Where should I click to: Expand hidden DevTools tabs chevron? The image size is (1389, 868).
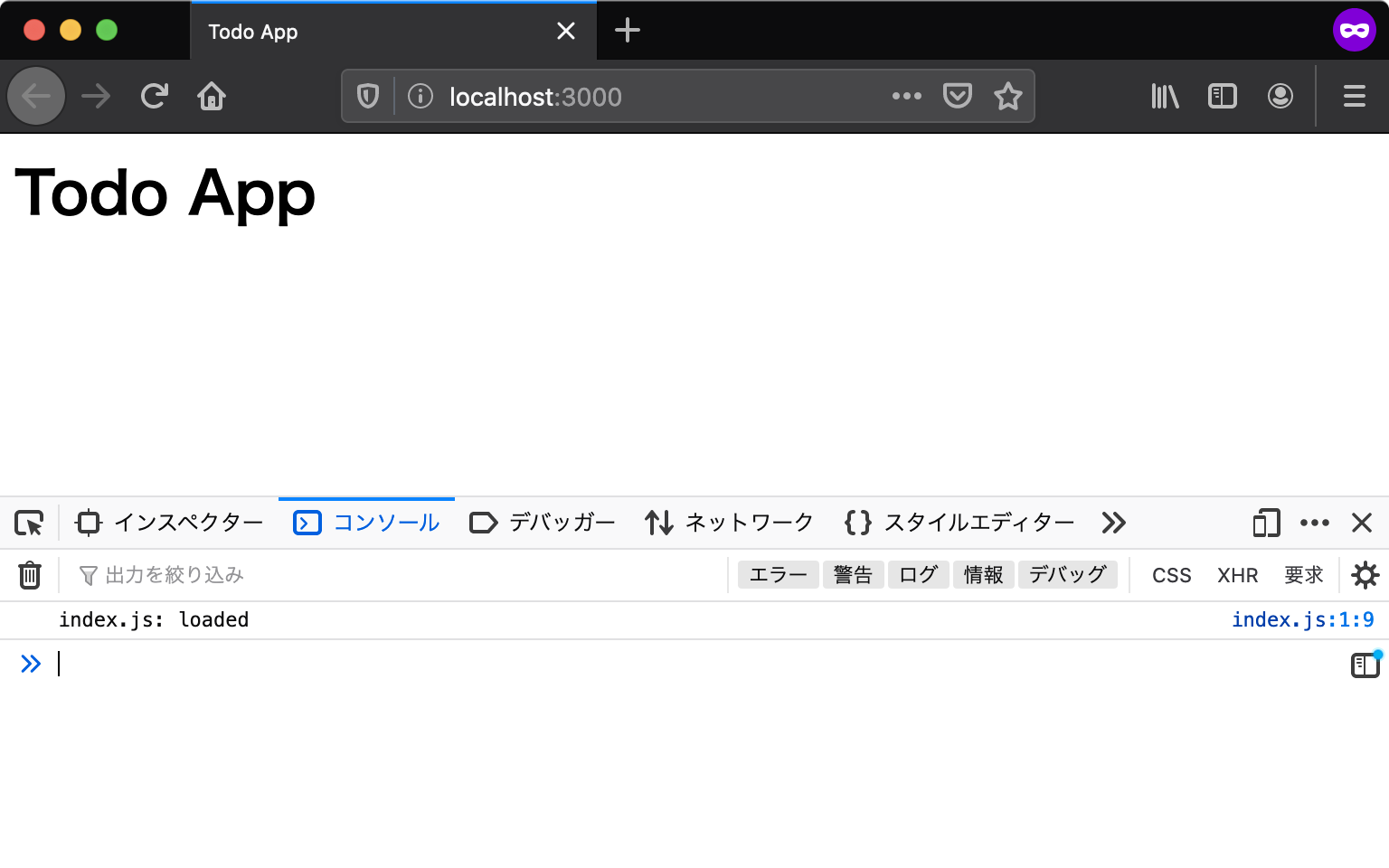tap(1113, 523)
